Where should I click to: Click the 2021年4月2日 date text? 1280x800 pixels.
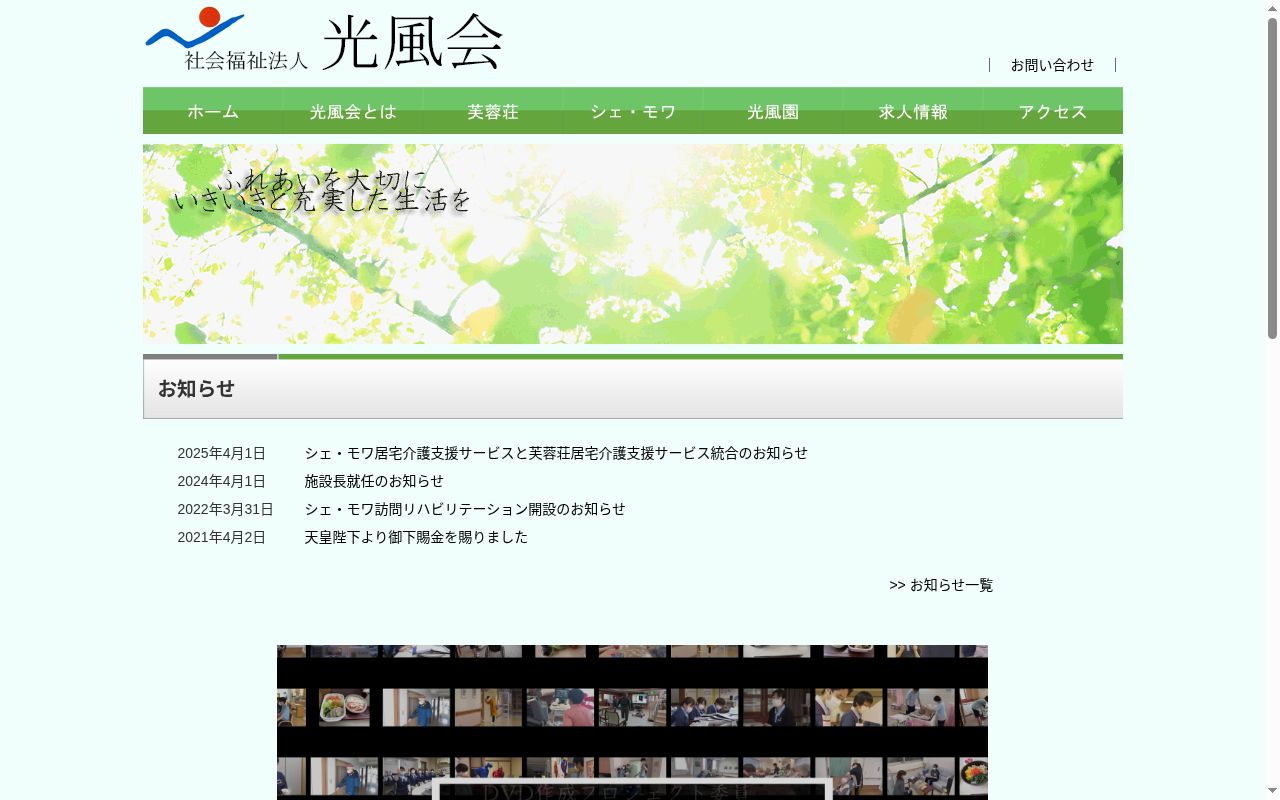(222, 537)
